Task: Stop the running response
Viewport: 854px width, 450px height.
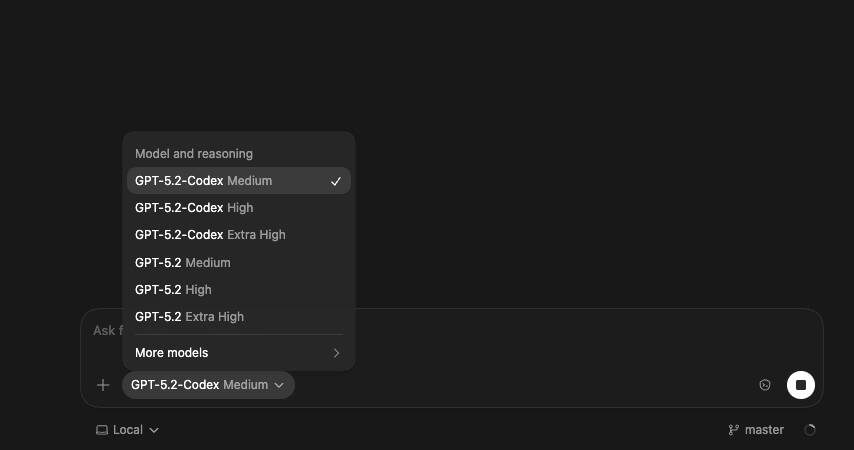Action: (801, 385)
